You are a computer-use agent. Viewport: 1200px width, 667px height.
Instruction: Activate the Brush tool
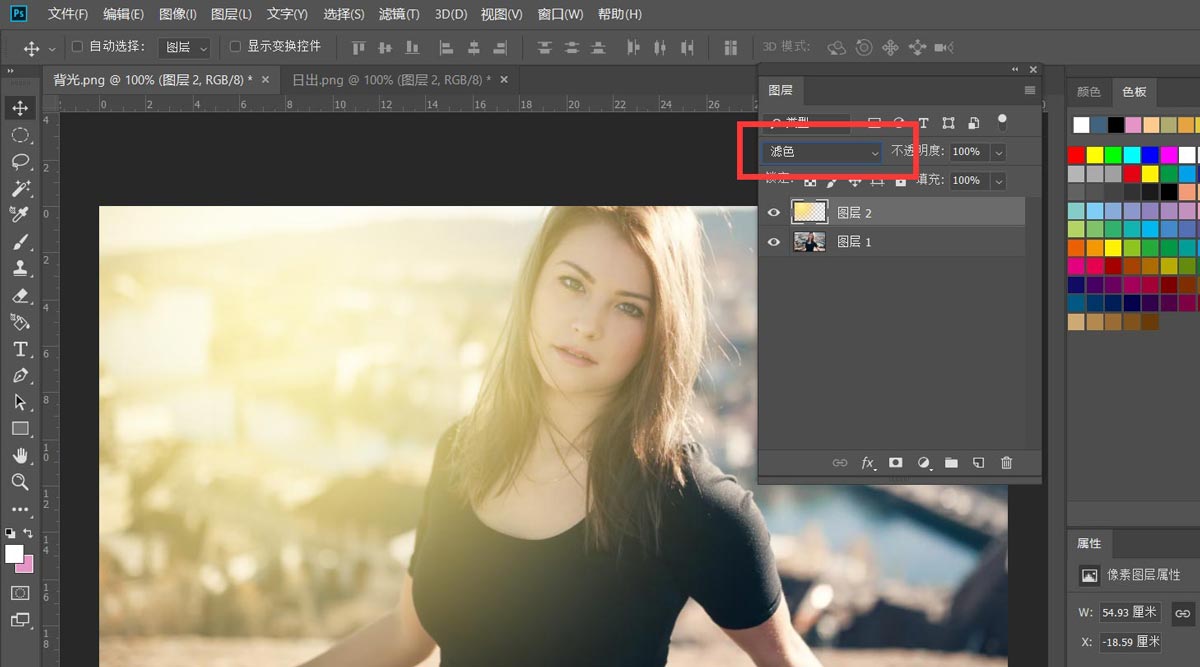tap(20, 242)
